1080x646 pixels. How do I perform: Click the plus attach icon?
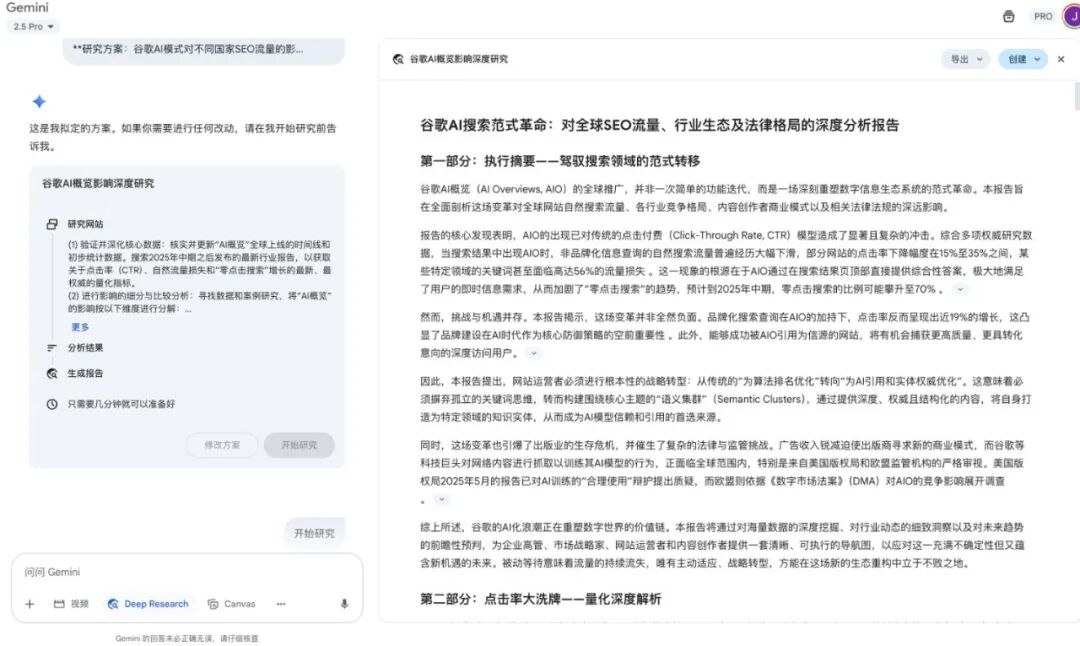30,604
